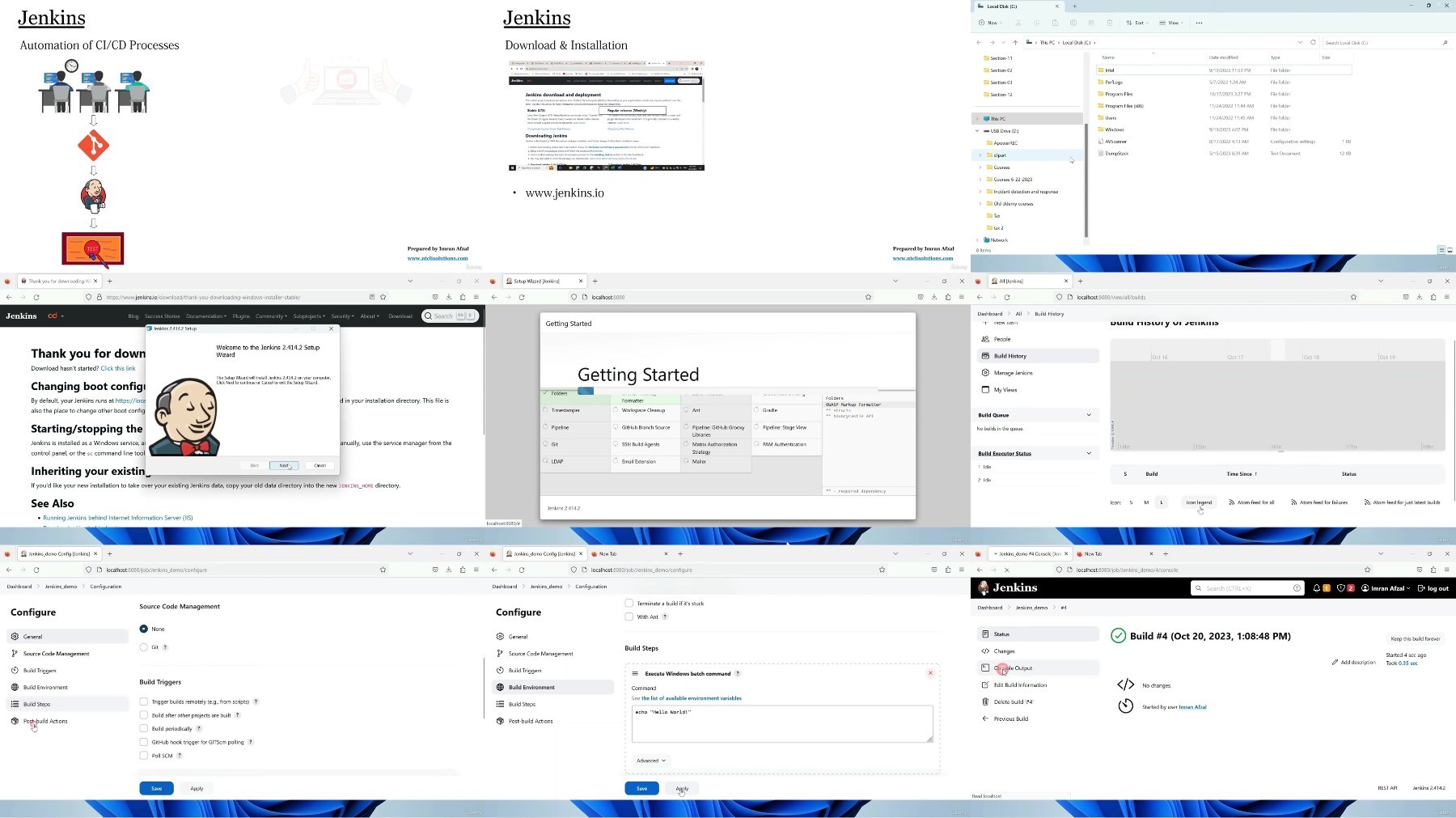
Task: Log out of Jenkins
Action: coord(1433,588)
